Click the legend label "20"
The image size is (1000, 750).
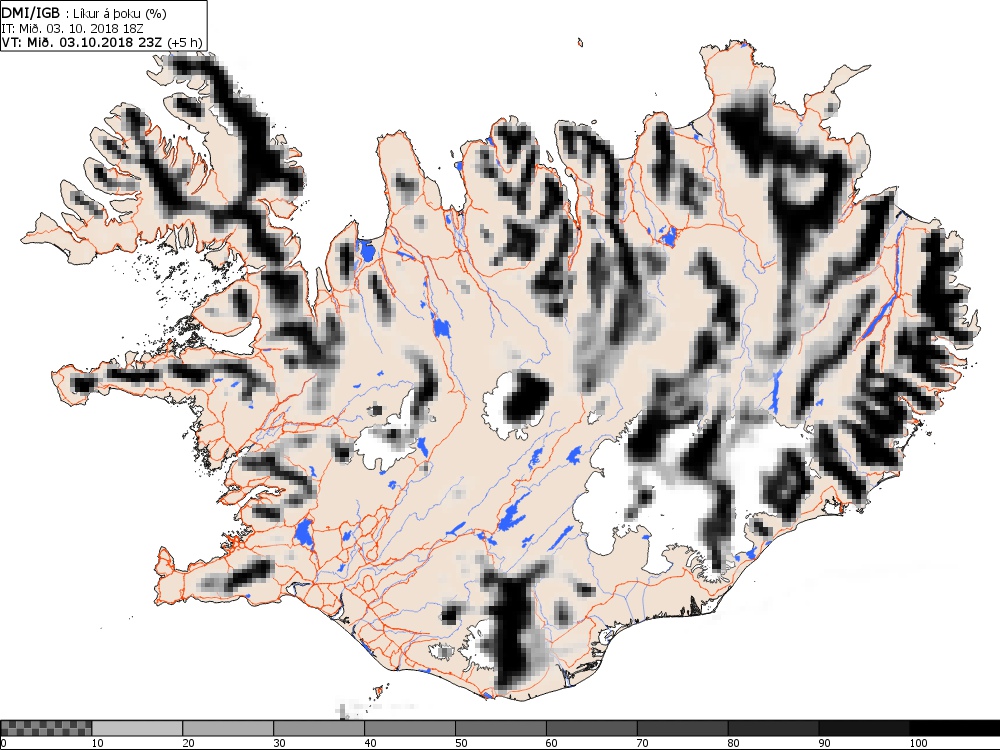(x=189, y=743)
